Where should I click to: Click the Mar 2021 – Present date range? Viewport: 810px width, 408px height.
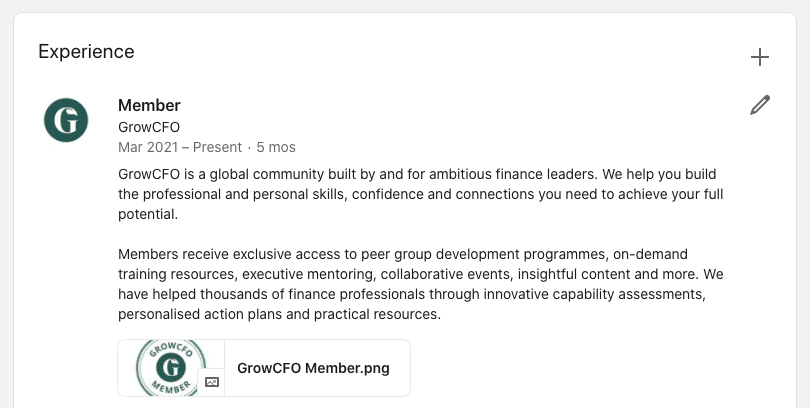pyautogui.click(x=180, y=147)
